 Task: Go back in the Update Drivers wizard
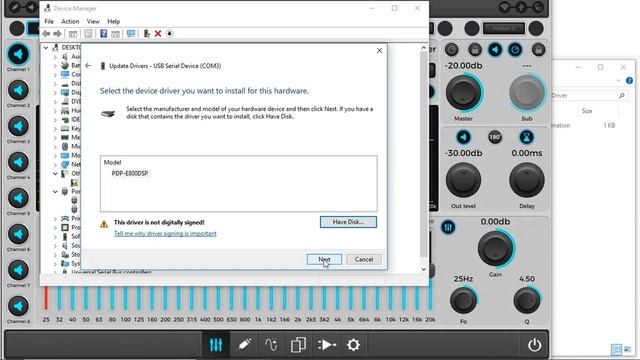click(88, 65)
